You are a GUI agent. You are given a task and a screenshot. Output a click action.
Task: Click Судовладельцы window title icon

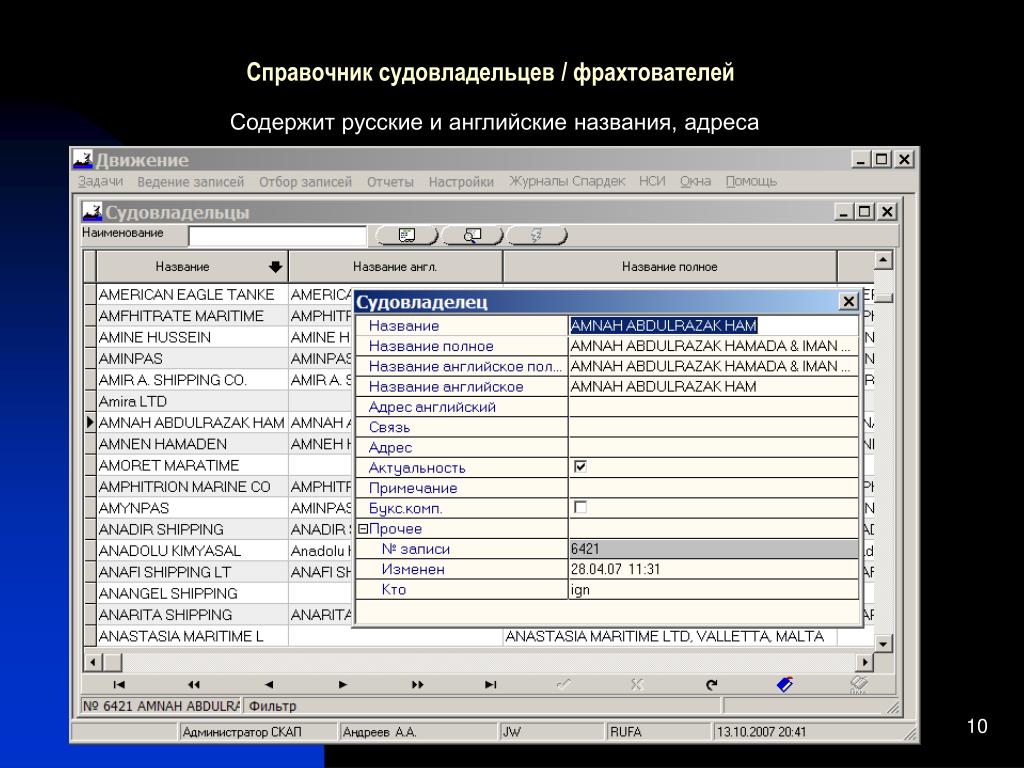tap(92, 212)
